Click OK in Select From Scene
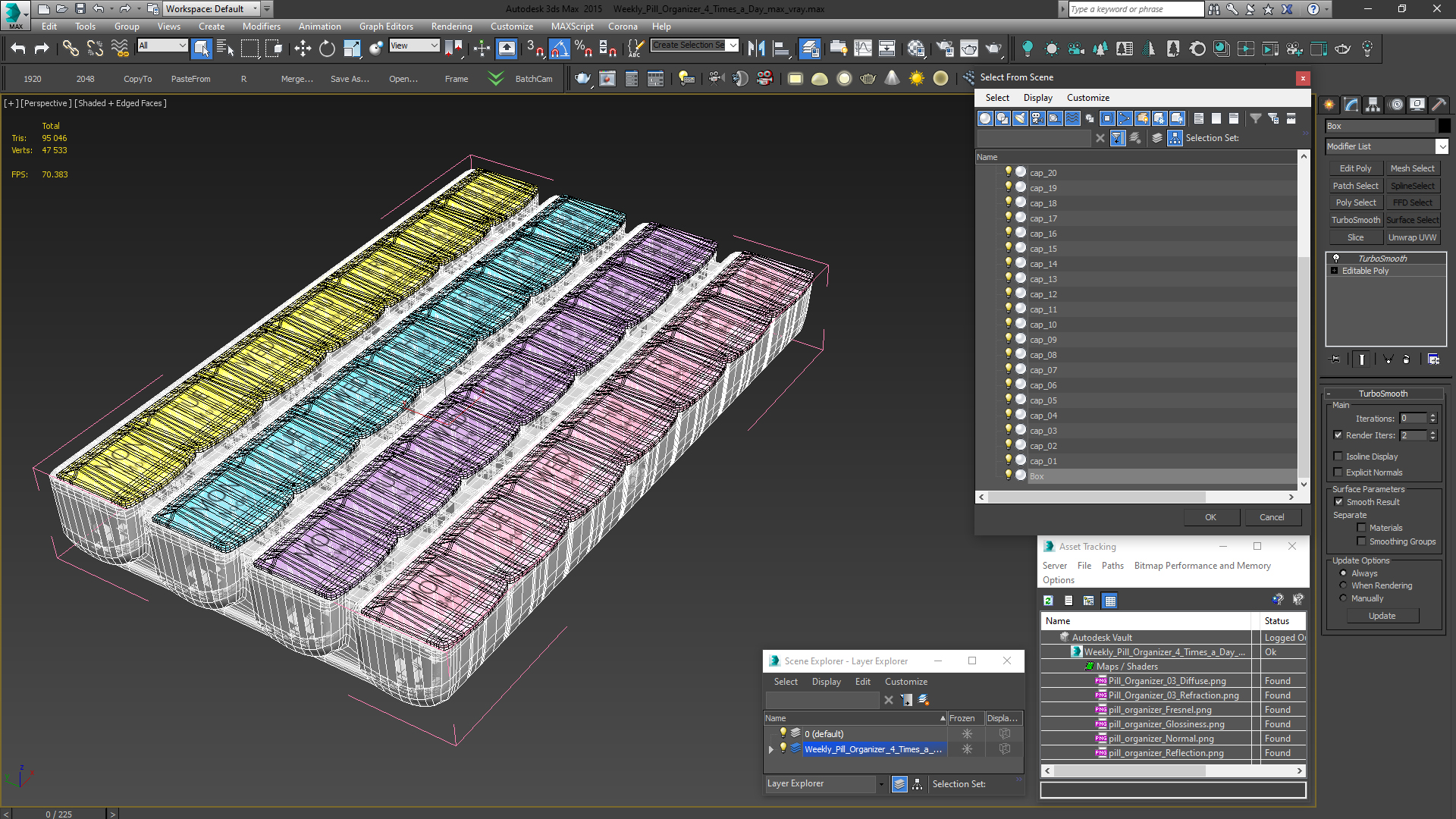The height and width of the screenshot is (819, 1456). pos(1210,517)
